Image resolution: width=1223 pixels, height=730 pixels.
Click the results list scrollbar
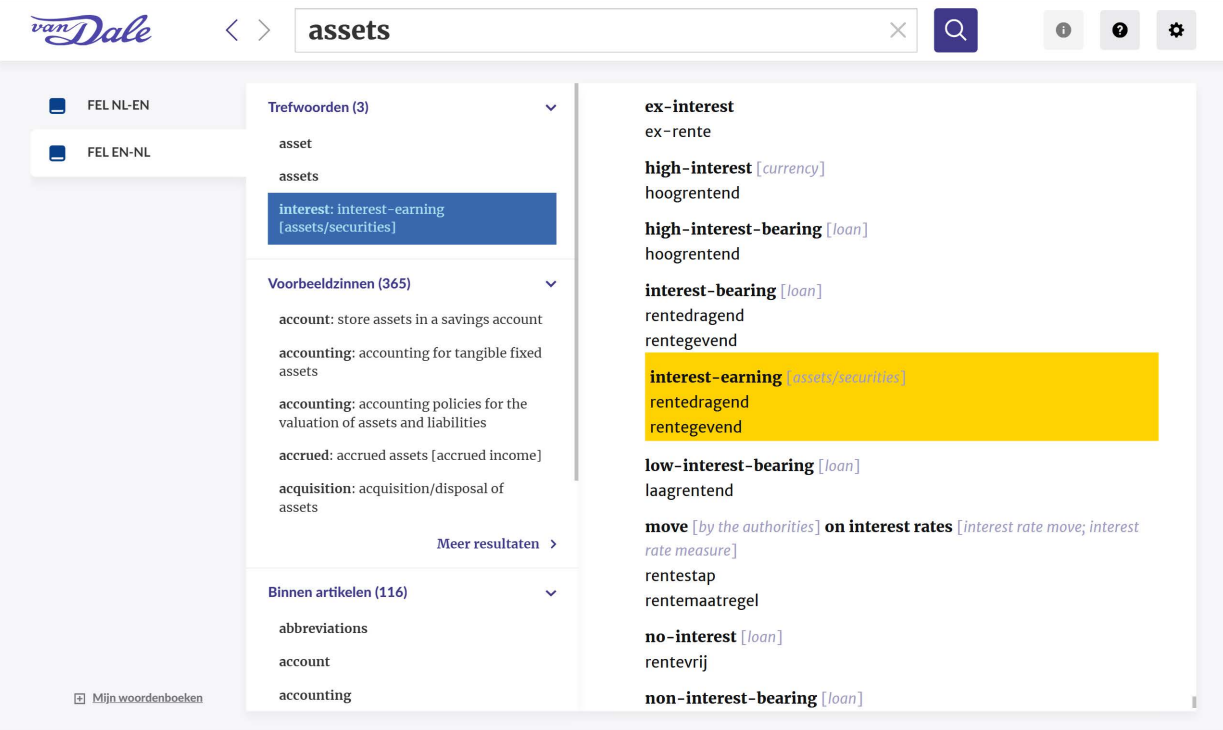point(576,283)
